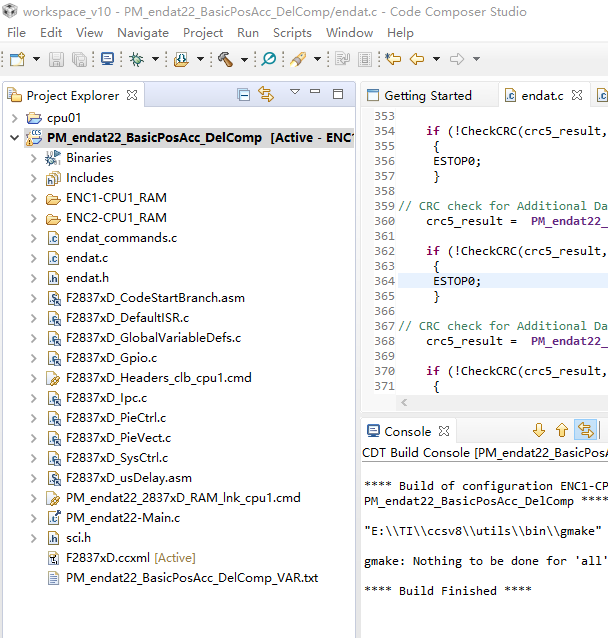608x638 pixels.
Task: Select the PM_endat22-Main.c file
Action: [122, 517]
